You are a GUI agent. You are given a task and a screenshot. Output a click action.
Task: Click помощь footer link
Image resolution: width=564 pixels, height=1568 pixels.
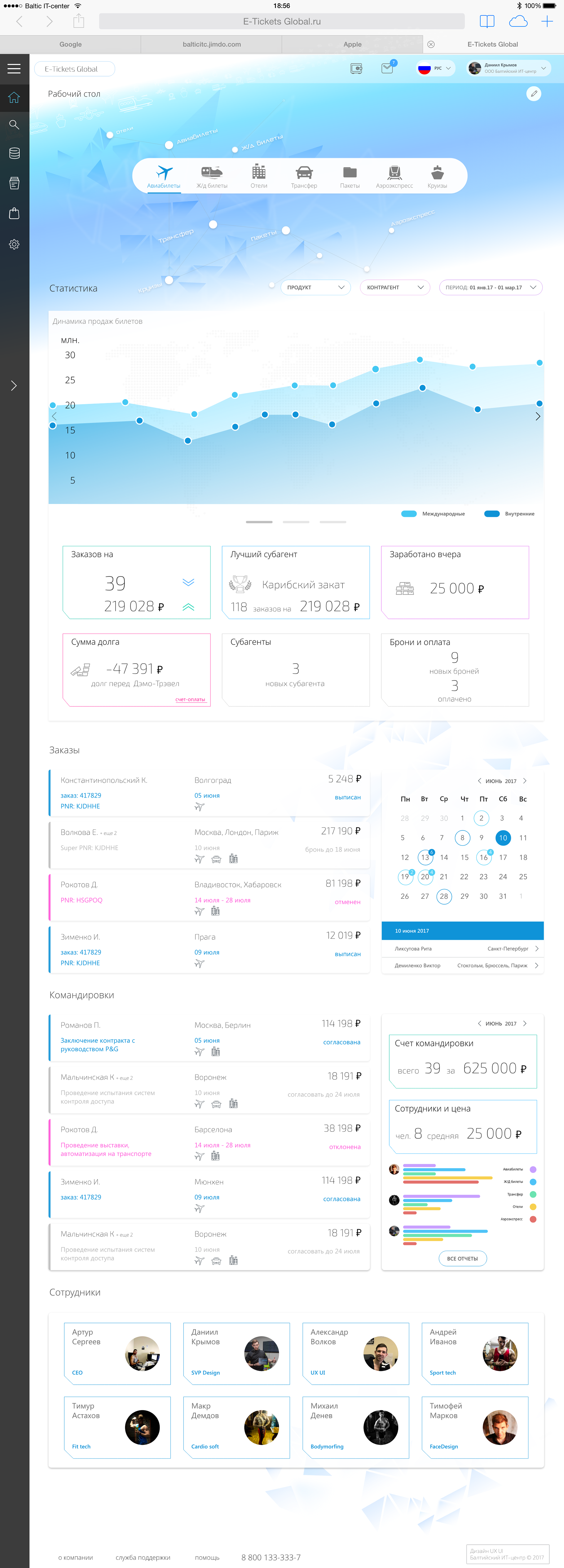coord(207,1558)
